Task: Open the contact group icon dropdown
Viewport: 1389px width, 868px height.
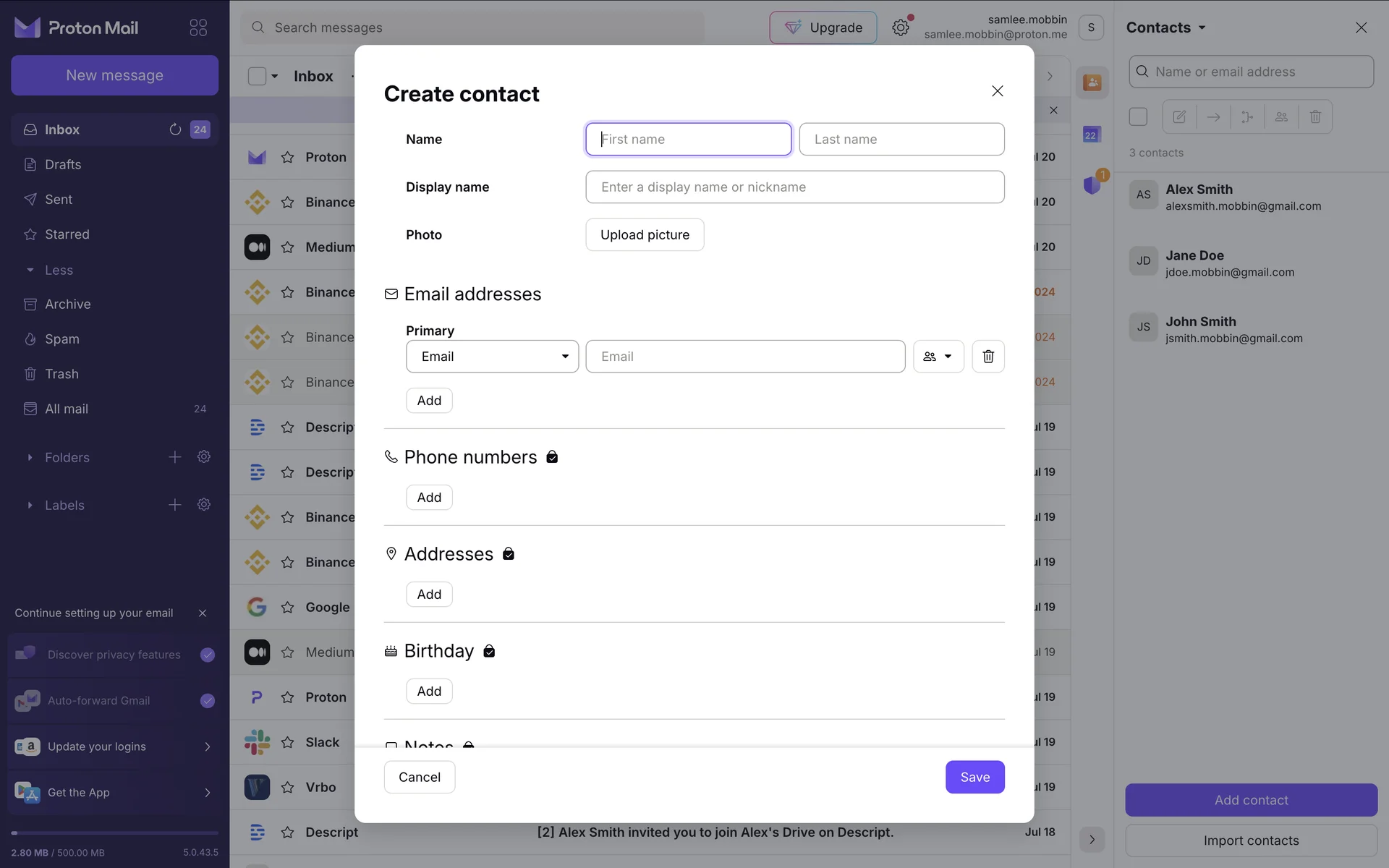Action: (938, 357)
